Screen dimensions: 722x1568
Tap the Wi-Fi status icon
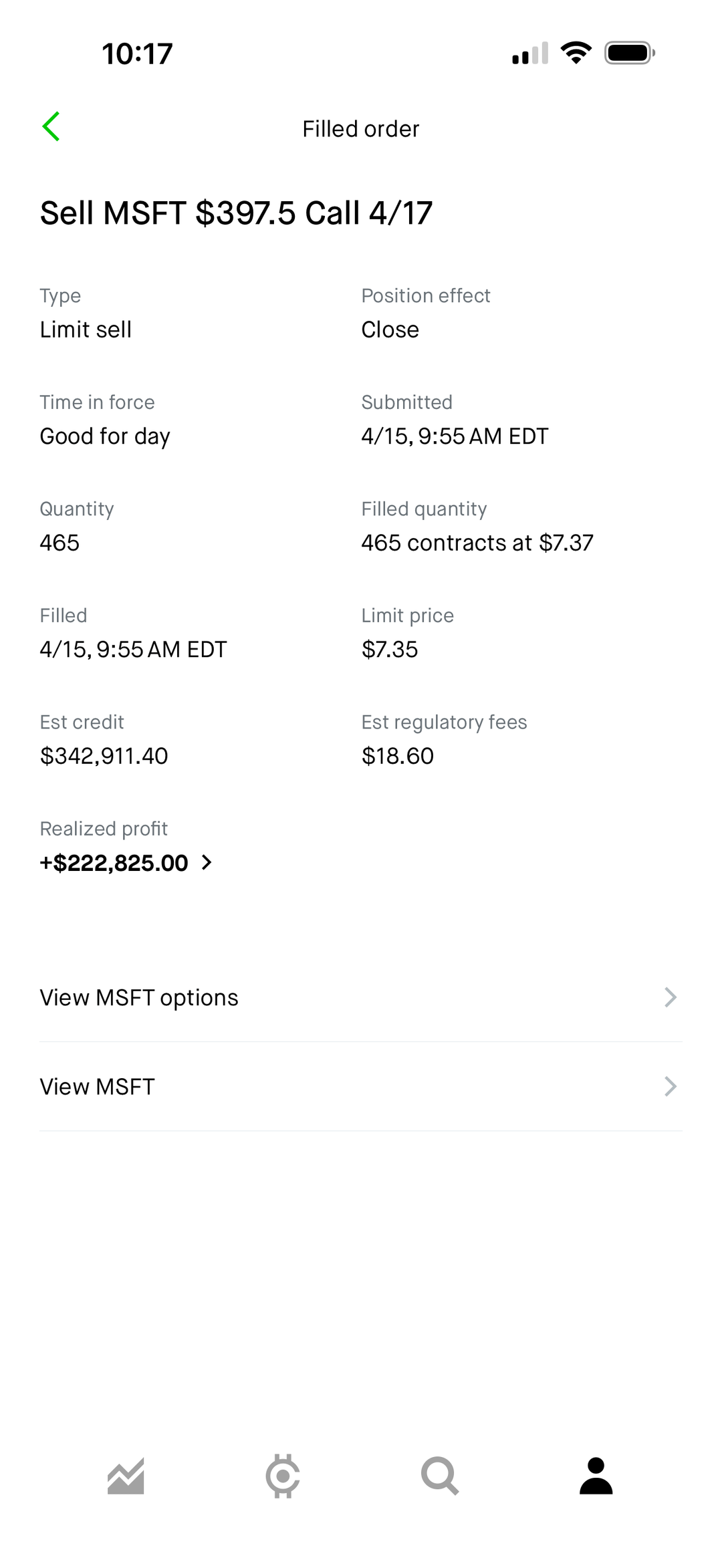pos(576,53)
